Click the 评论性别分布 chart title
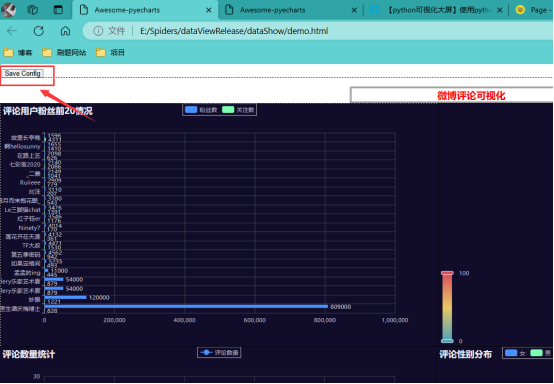The width and height of the screenshot is (554, 384). [465, 354]
